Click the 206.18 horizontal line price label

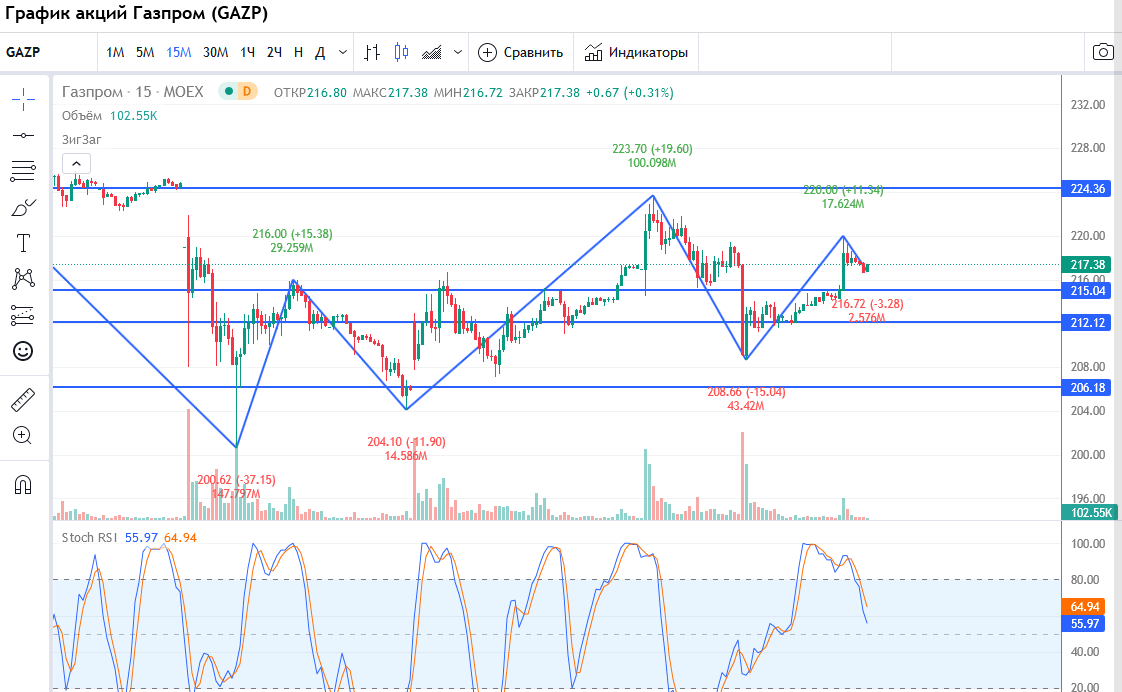1087,388
